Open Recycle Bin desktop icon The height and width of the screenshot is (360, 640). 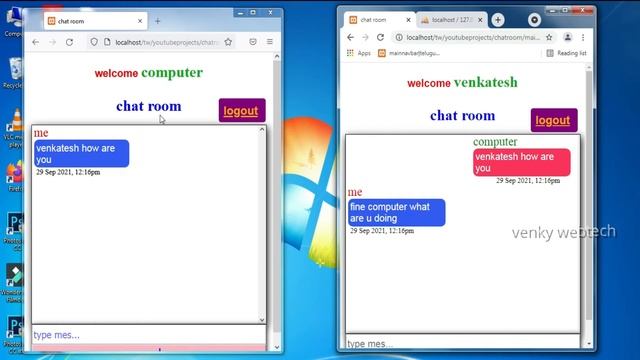[x=15, y=73]
